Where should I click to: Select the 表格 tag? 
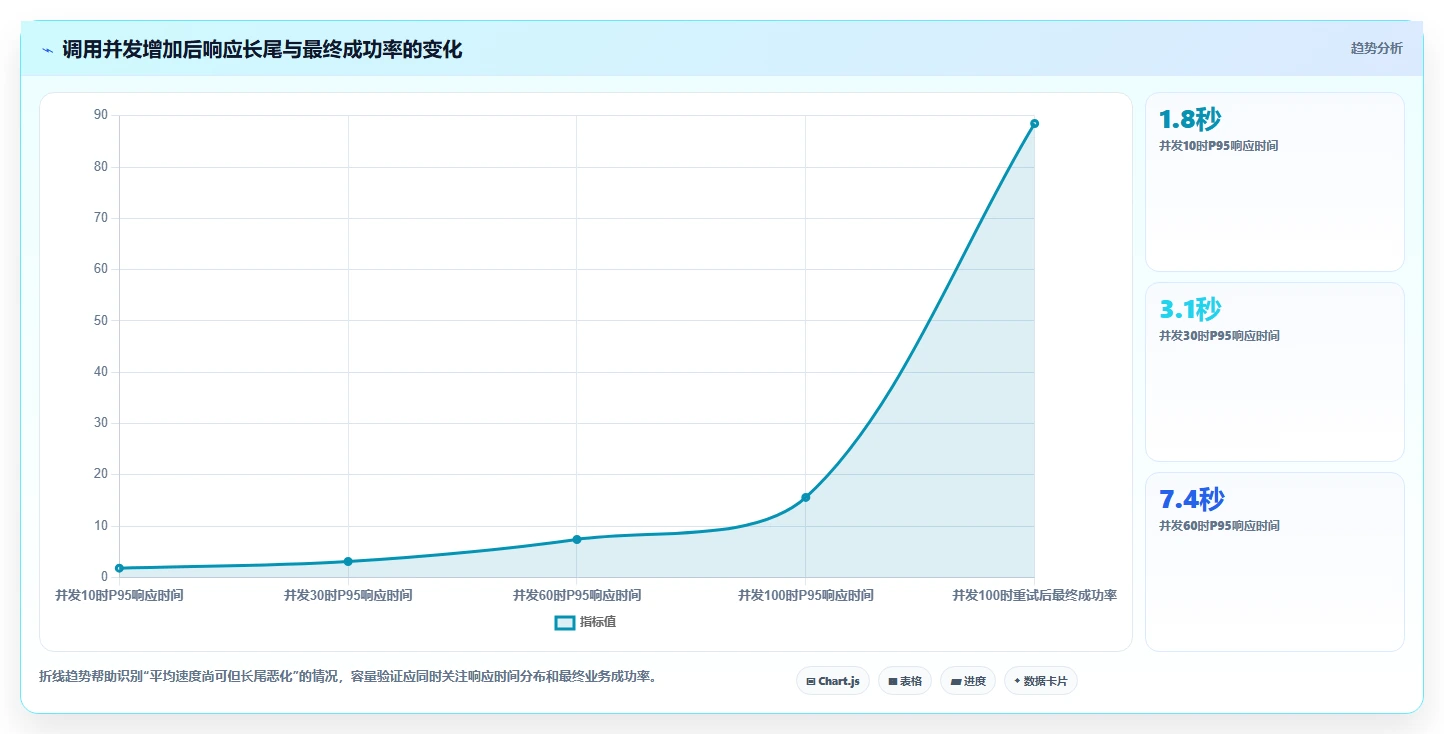905,681
